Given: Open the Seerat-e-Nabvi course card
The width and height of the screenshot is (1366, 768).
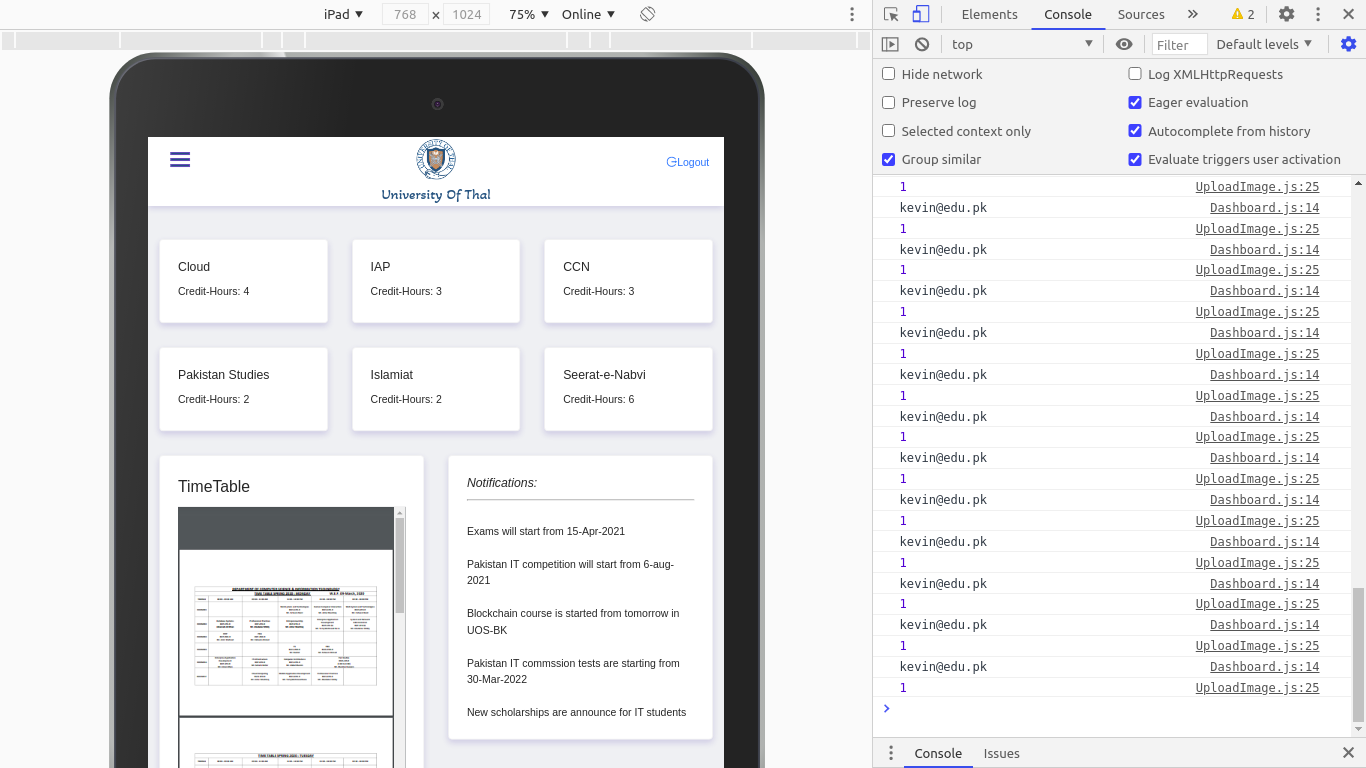Looking at the screenshot, I should [x=628, y=389].
